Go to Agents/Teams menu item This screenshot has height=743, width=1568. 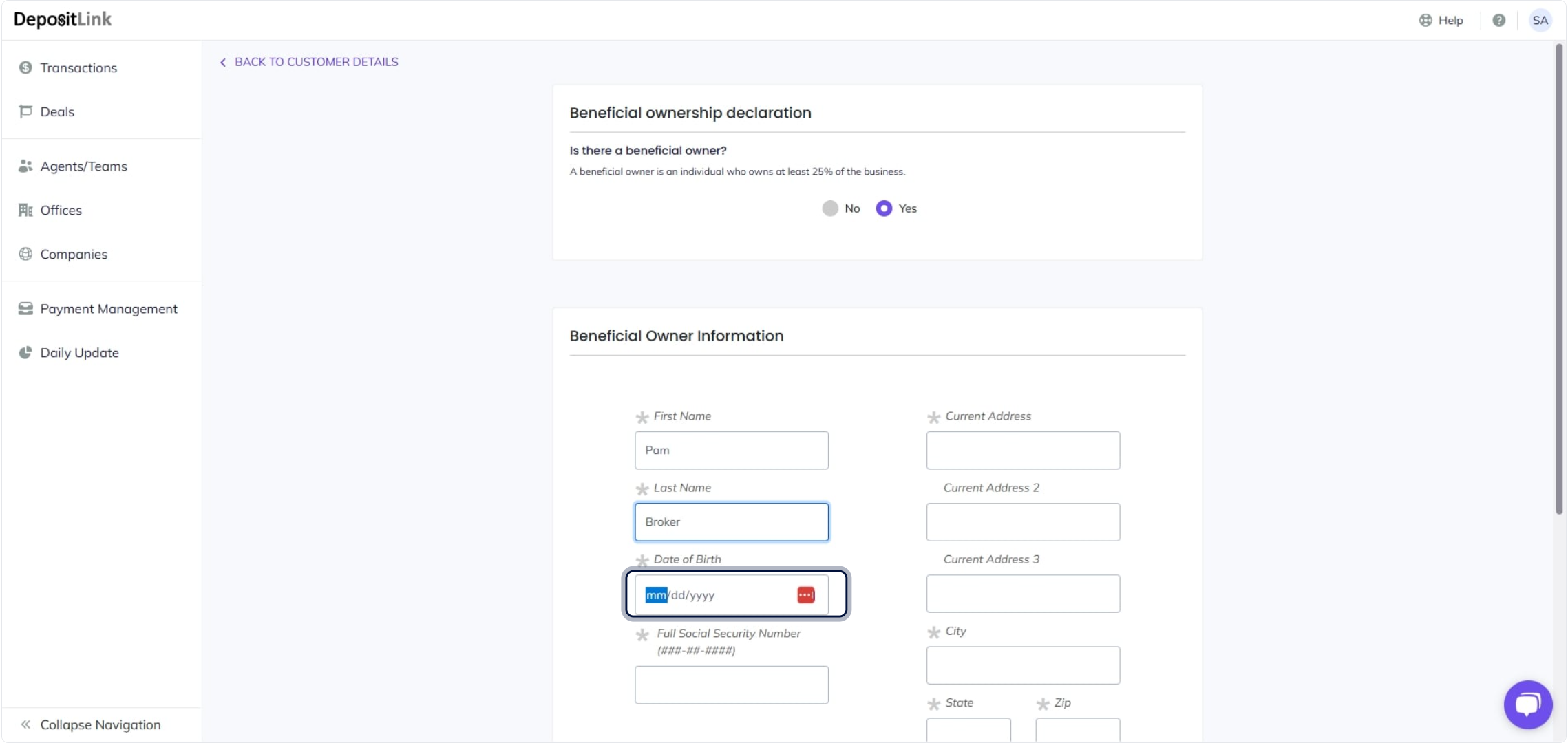(x=83, y=166)
